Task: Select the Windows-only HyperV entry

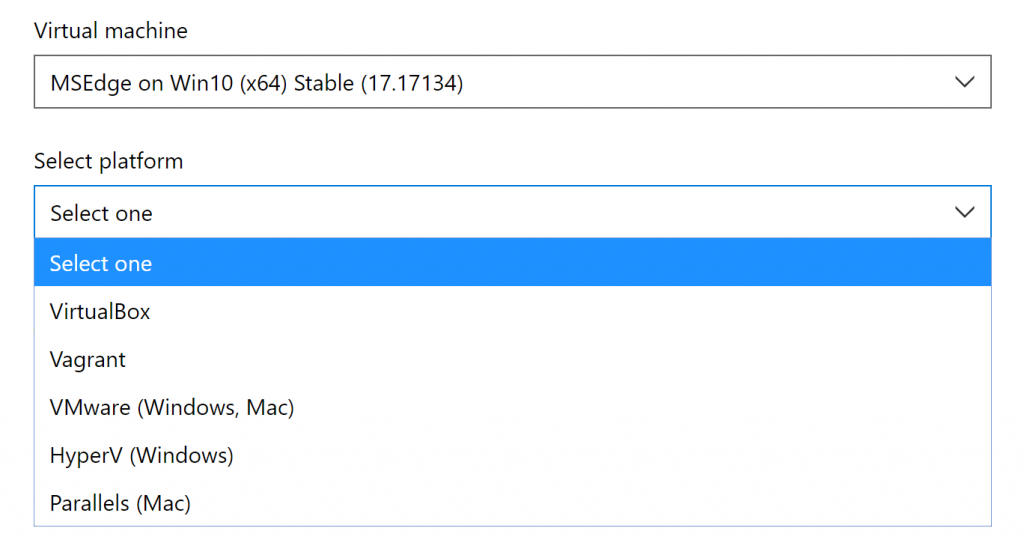Action: (x=141, y=456)
